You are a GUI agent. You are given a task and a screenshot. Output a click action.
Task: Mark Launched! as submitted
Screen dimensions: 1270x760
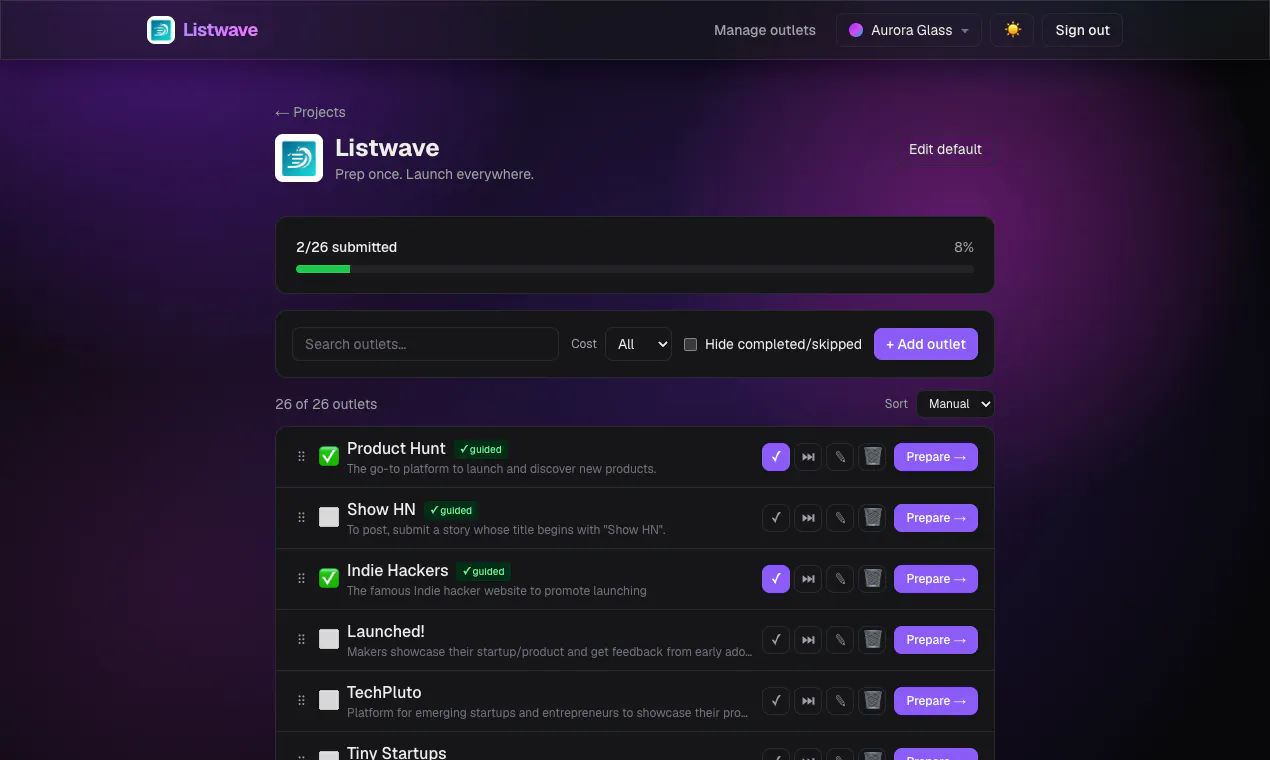point(776,640)
